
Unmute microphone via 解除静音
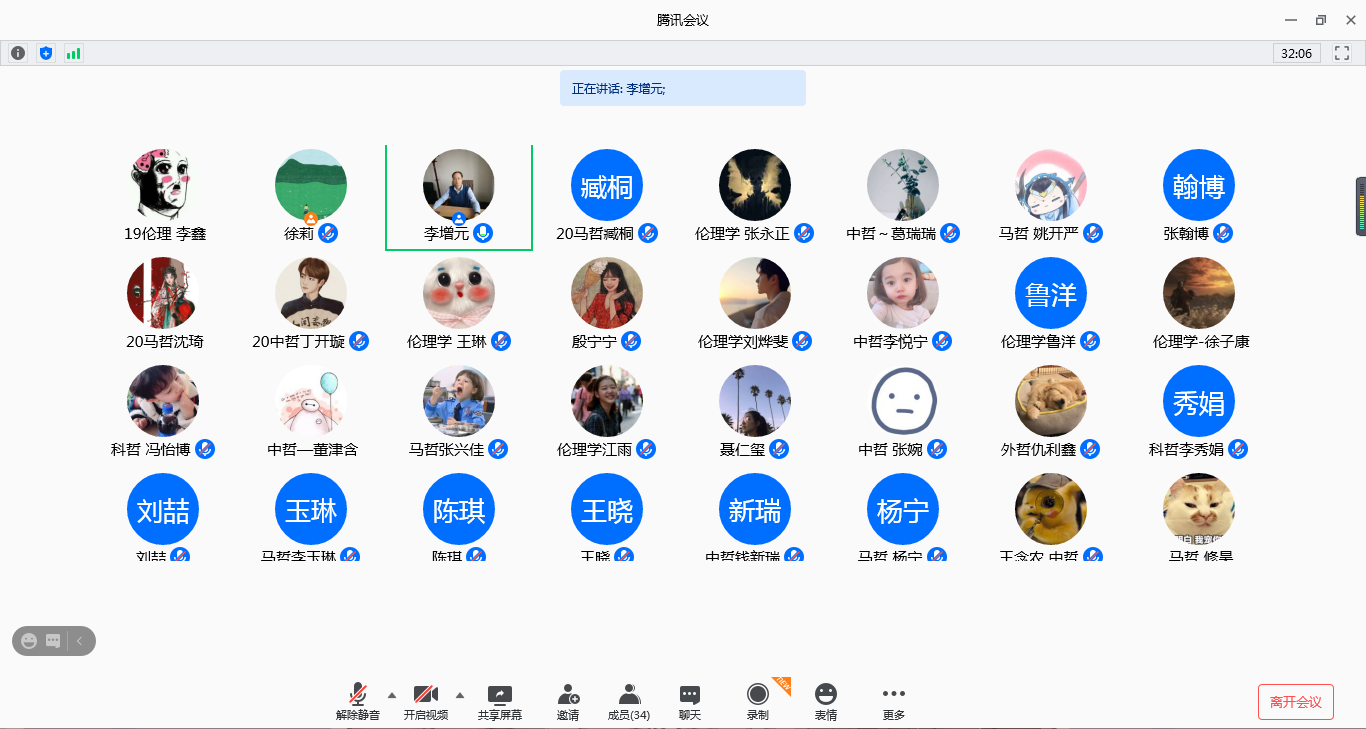click(x=357, y=702)
